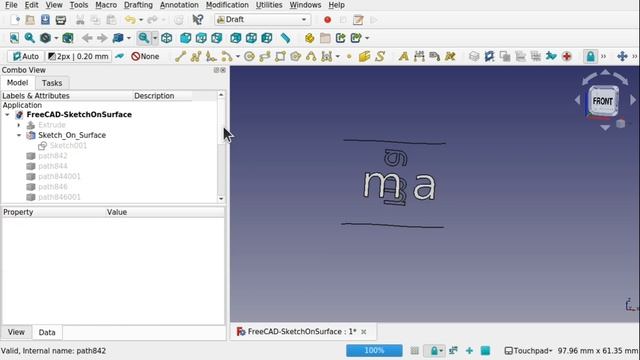This screenshot has width=640, height=360.
Task: Select the Draft Text 'A' tool
Action: tap(404, 56)
